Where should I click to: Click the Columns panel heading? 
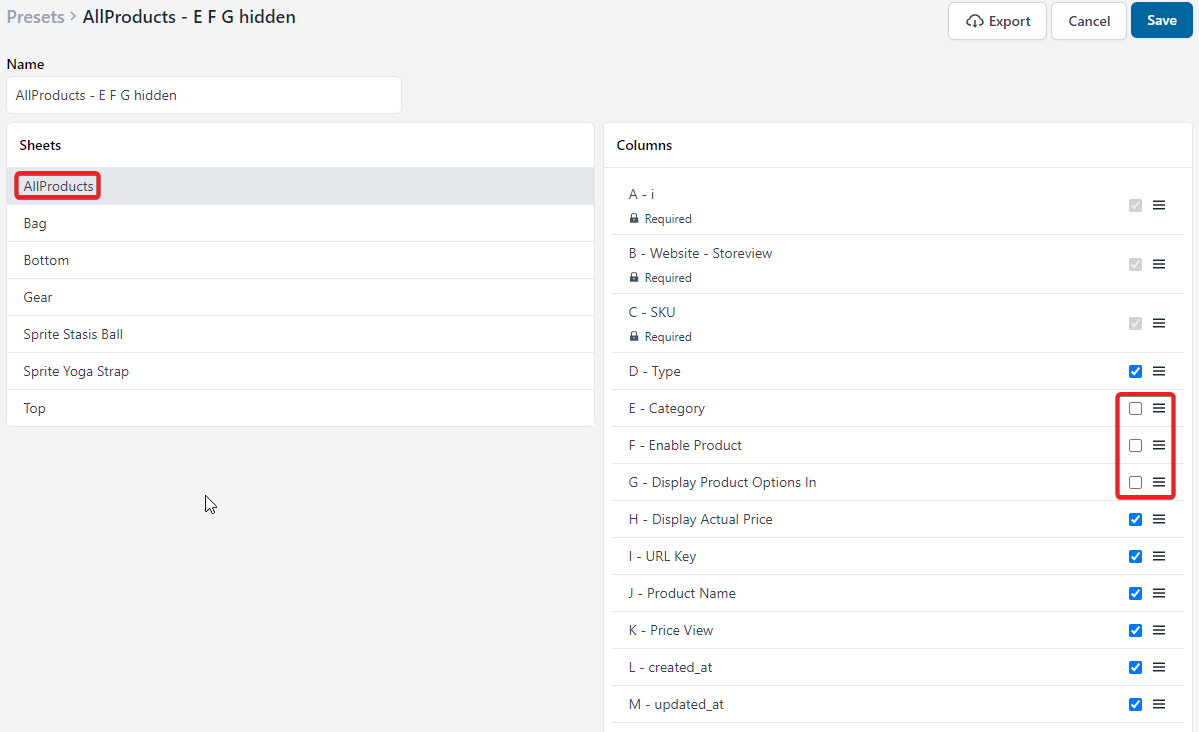pyautogui.click(x=645, y=145)
